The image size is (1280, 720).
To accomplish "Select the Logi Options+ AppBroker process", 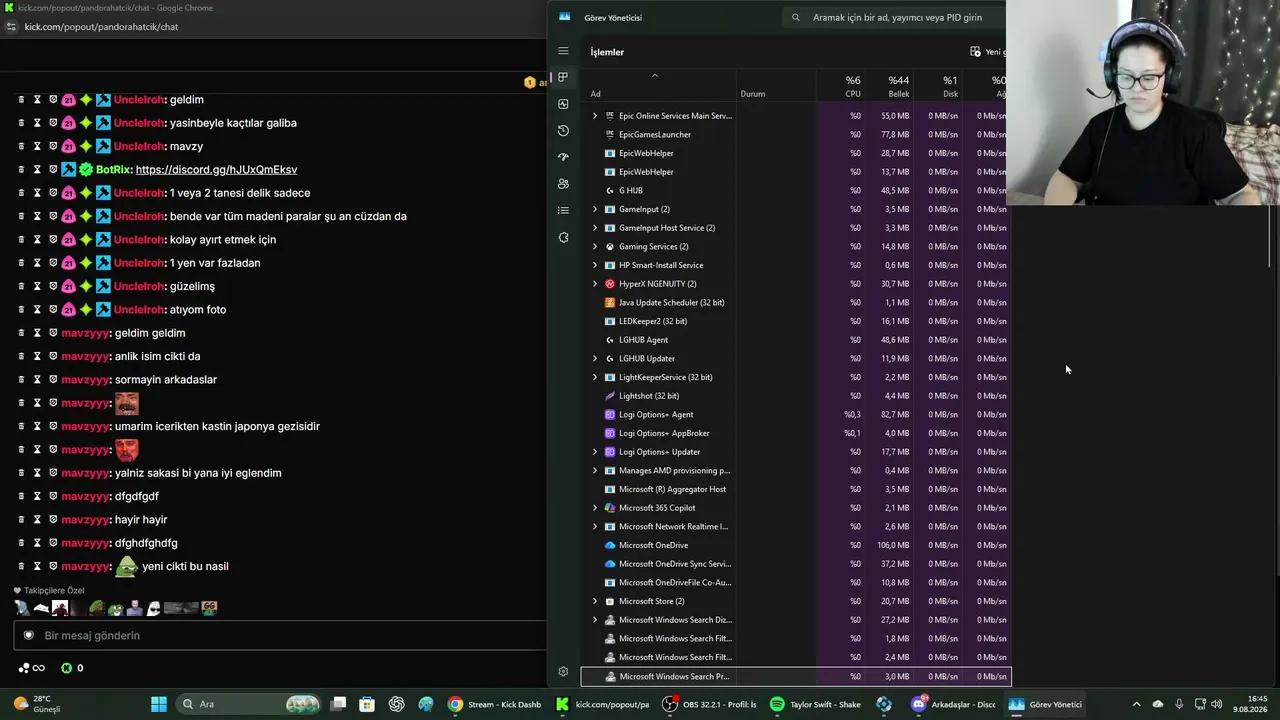I will pyautogui.click(x=796, y=433).
